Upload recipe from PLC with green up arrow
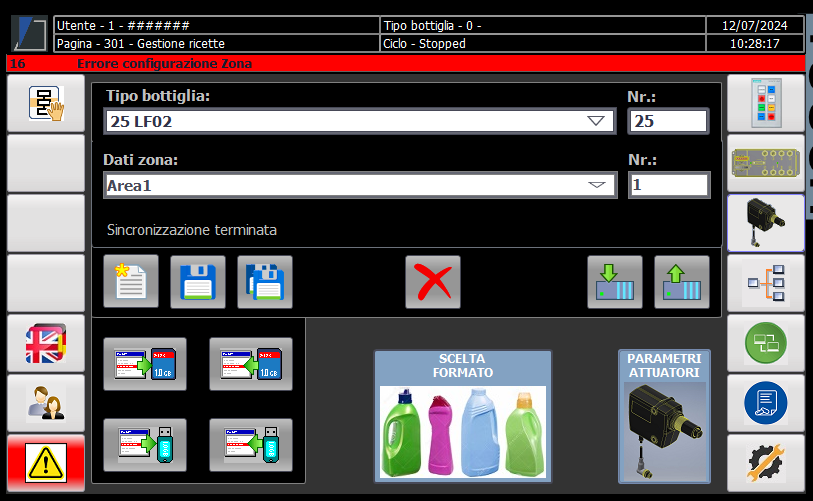This screenshot has width=813, height=501. pos(682,282)
